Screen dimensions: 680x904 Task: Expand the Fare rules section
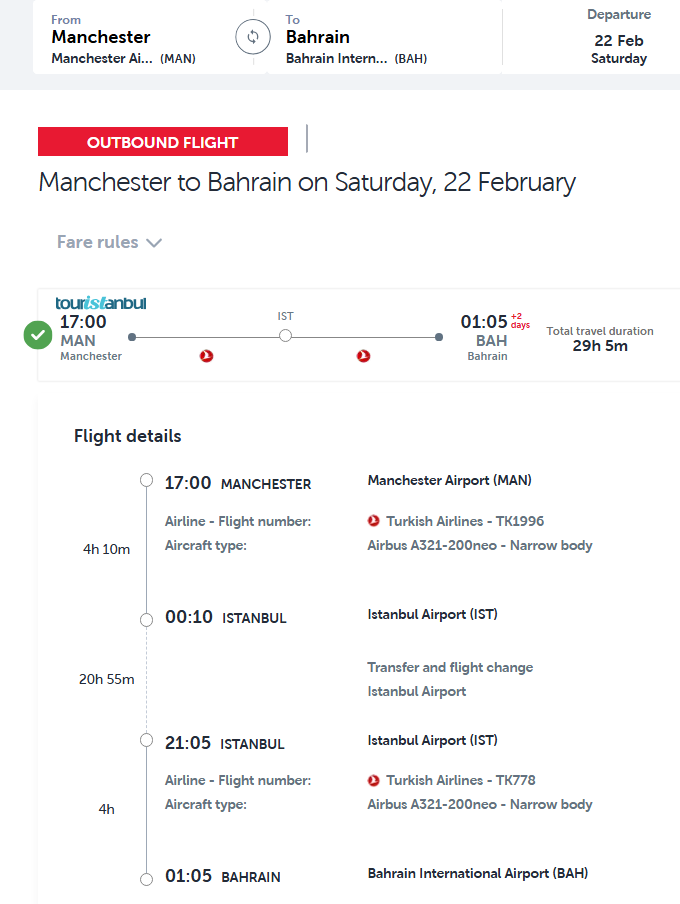click(110, 242)
